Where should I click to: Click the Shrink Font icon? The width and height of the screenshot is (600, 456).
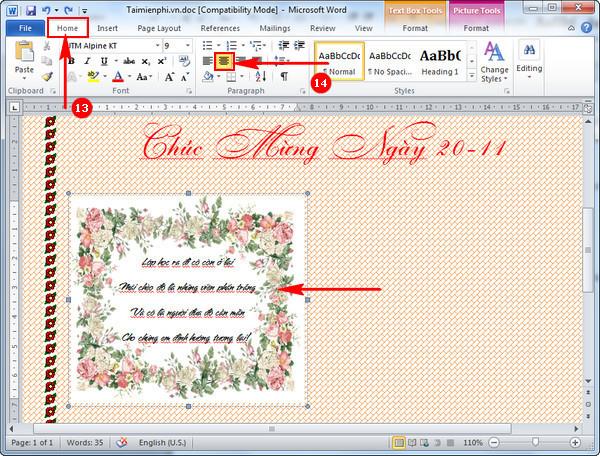(x=185, y=77)
